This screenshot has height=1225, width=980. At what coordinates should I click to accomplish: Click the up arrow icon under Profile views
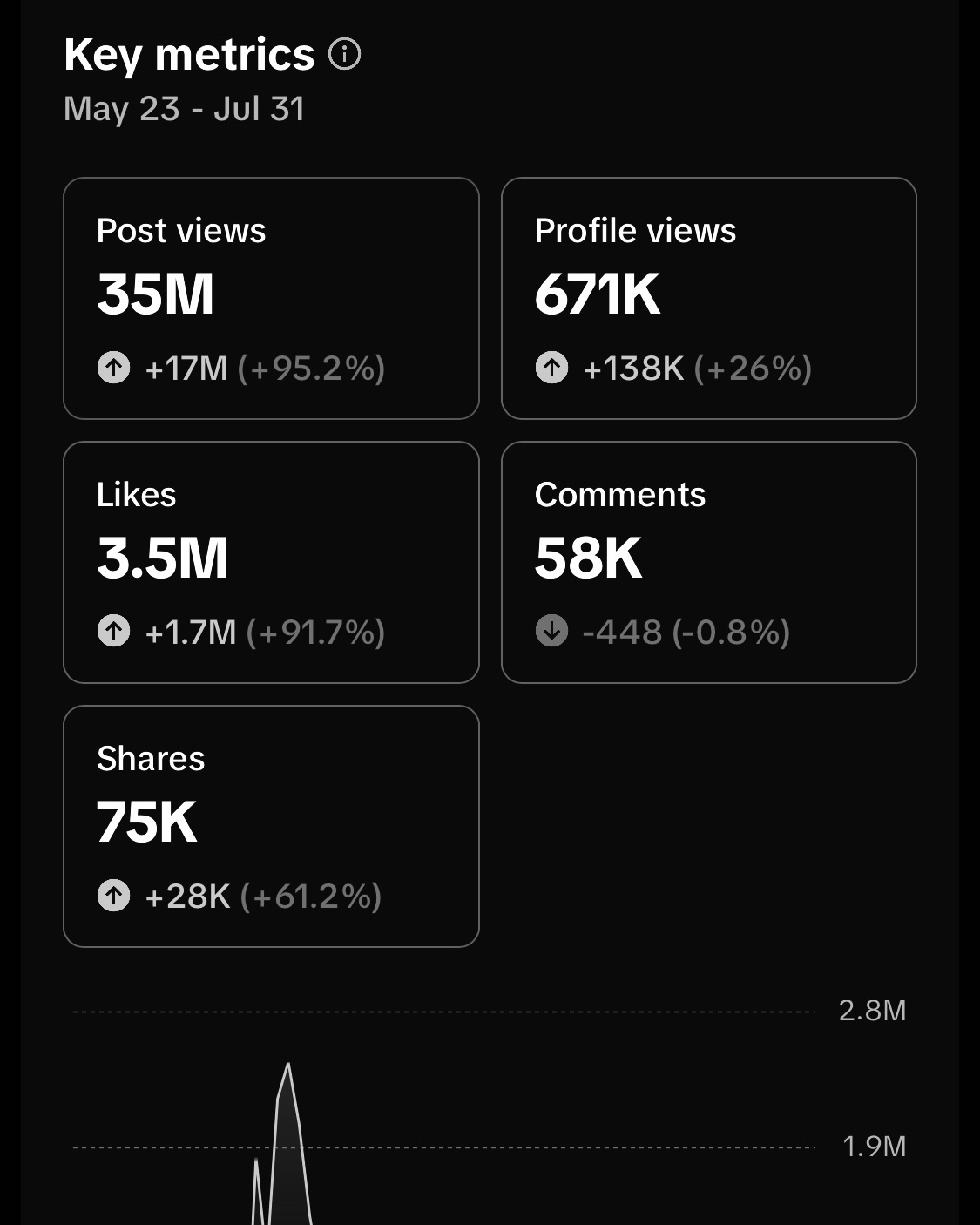click(551, 368)
